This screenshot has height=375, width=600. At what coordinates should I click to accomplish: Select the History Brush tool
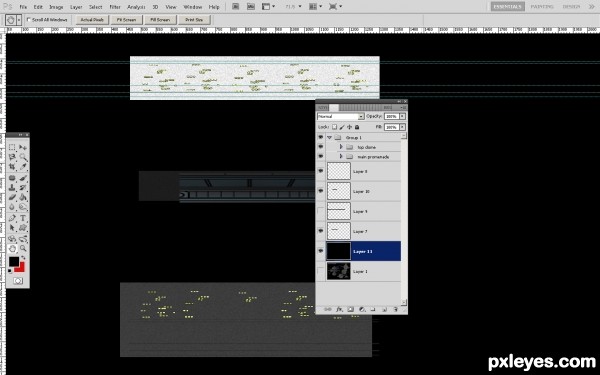coord(23,188)
